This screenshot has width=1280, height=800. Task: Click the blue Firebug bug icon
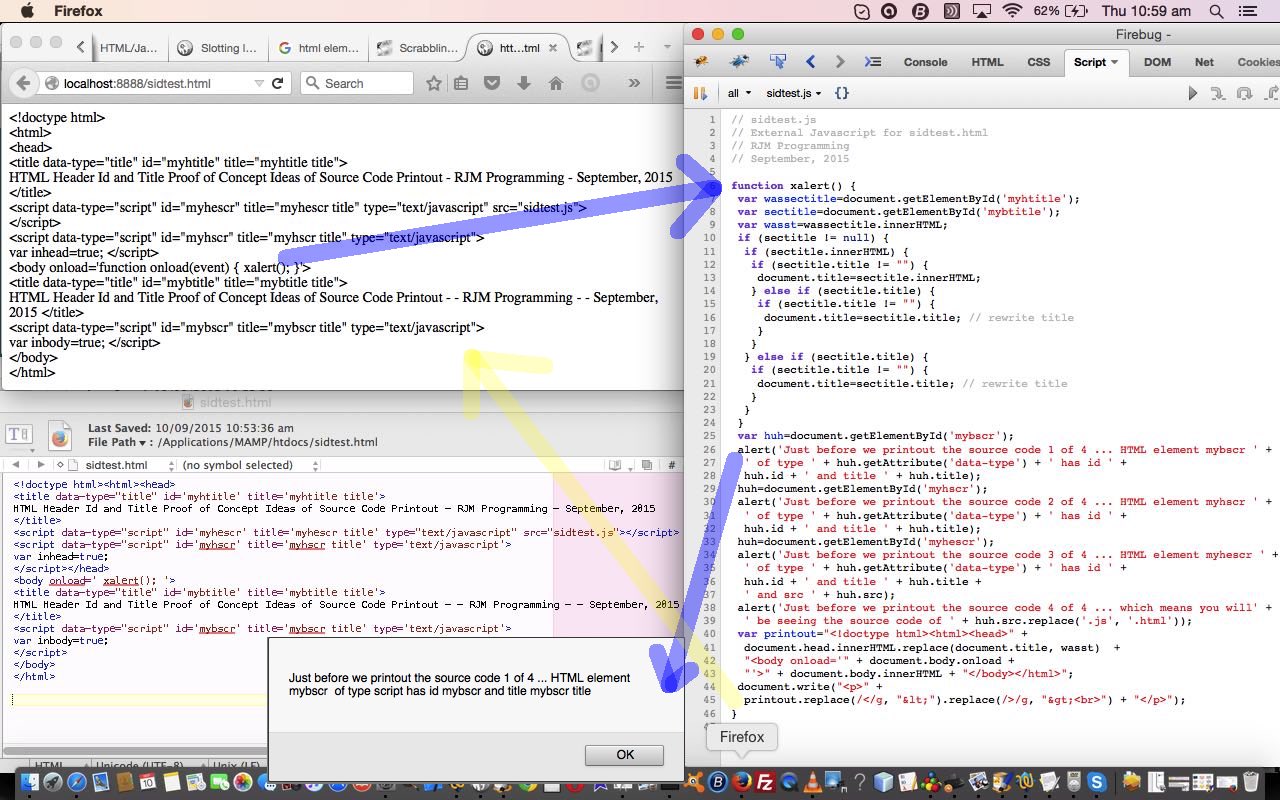(739, 62)
